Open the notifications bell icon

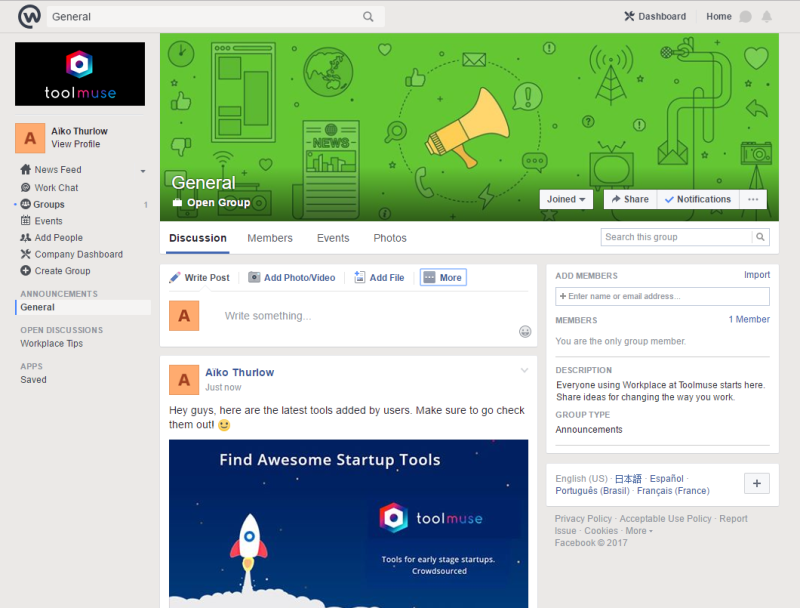(766, 17)
